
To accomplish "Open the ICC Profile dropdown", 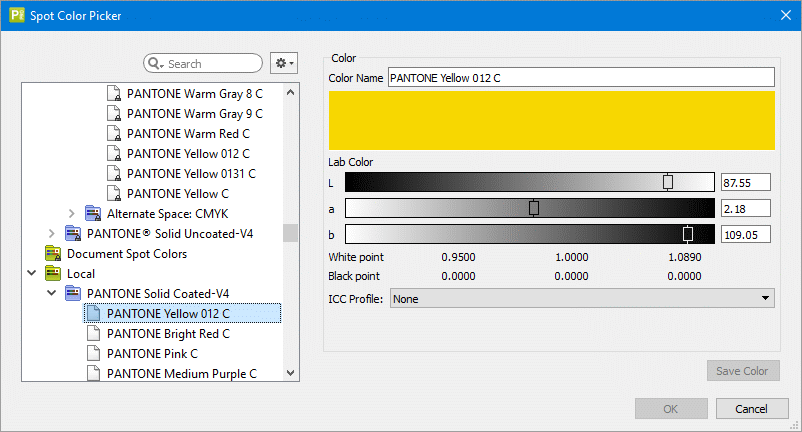I will click(582, 299).
